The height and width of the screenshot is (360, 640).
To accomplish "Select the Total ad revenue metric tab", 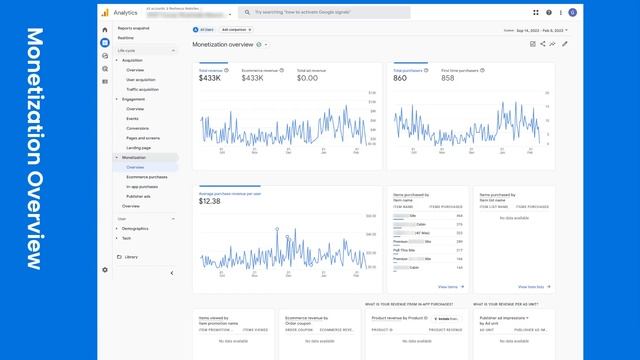I will [x=311, y=75].
